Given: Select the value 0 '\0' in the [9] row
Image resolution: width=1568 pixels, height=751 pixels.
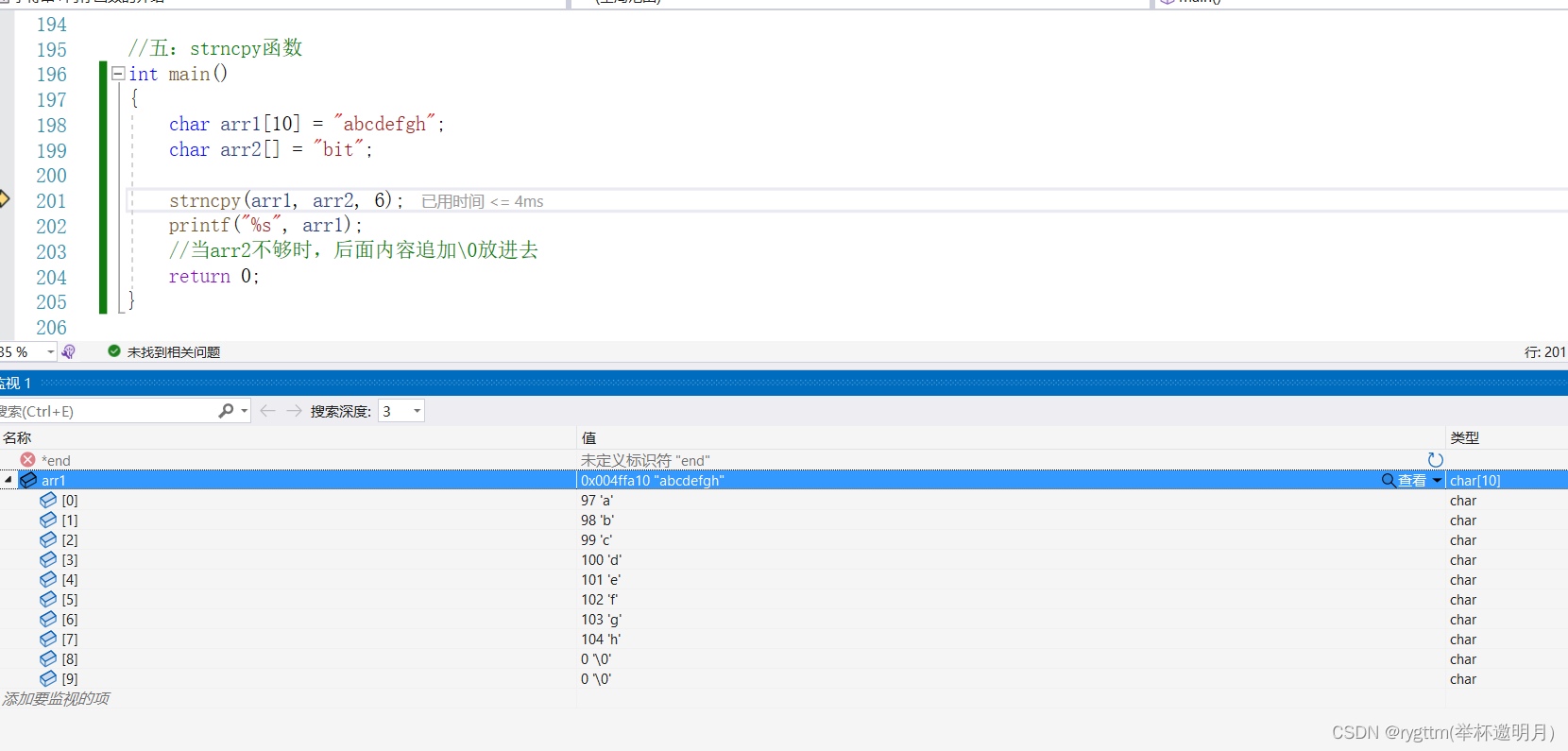Looking at the screenshot, I should point(596,679).
